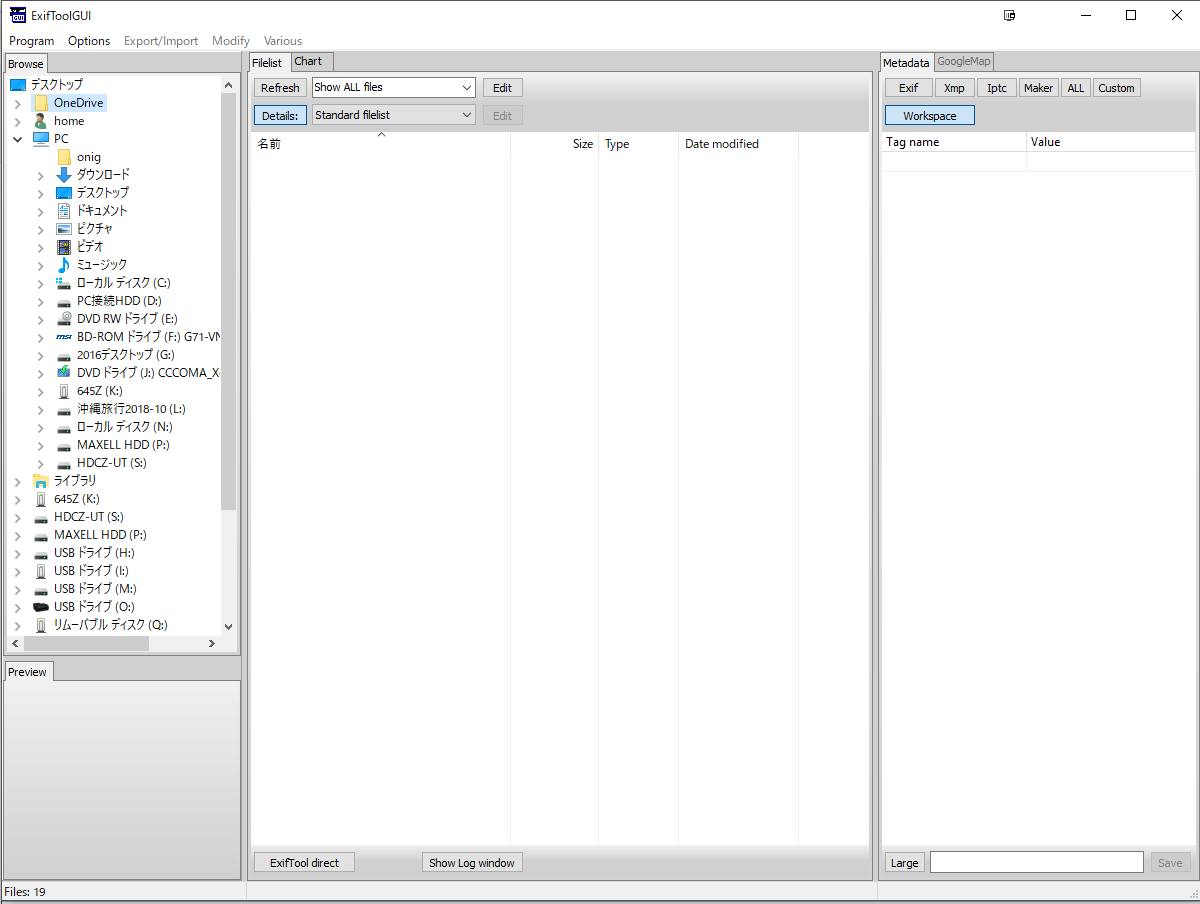Click the ビデオ film icon
This screenshot has width=1200, height=904.
point(64,247)
